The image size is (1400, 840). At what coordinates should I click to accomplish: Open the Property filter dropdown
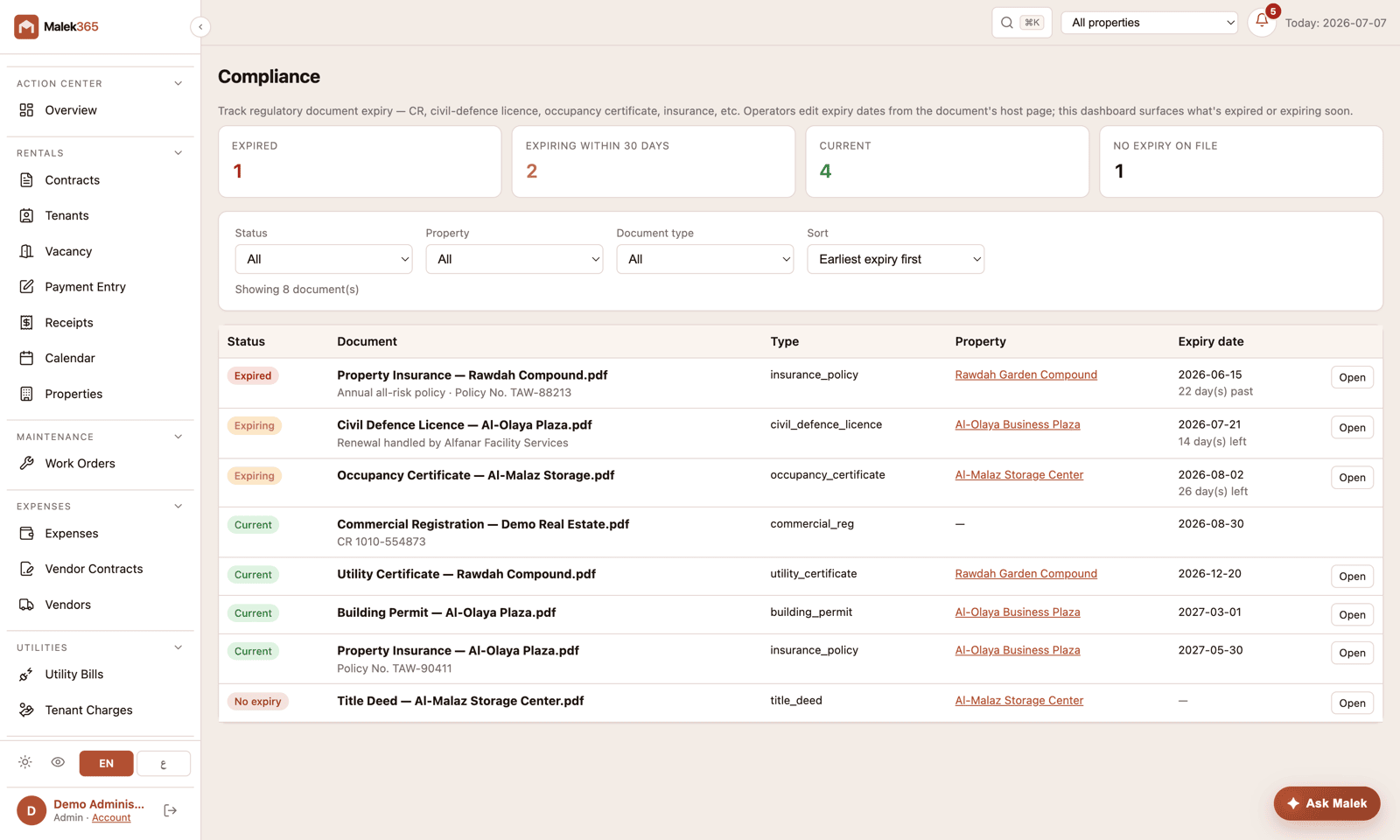(514, 259)
